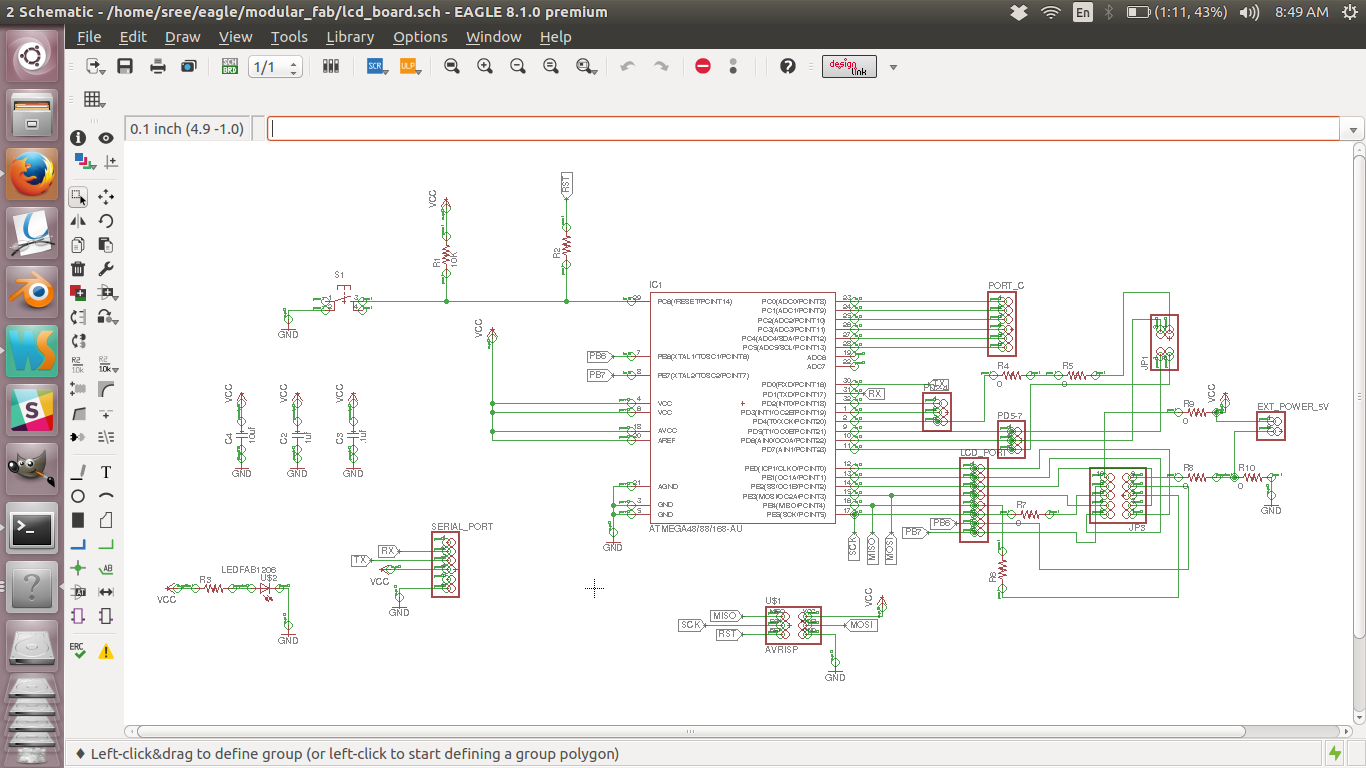This screenshot has height=768, width=1366.
Task: Select the Mirror tool
Action: (x=78, y=221)
